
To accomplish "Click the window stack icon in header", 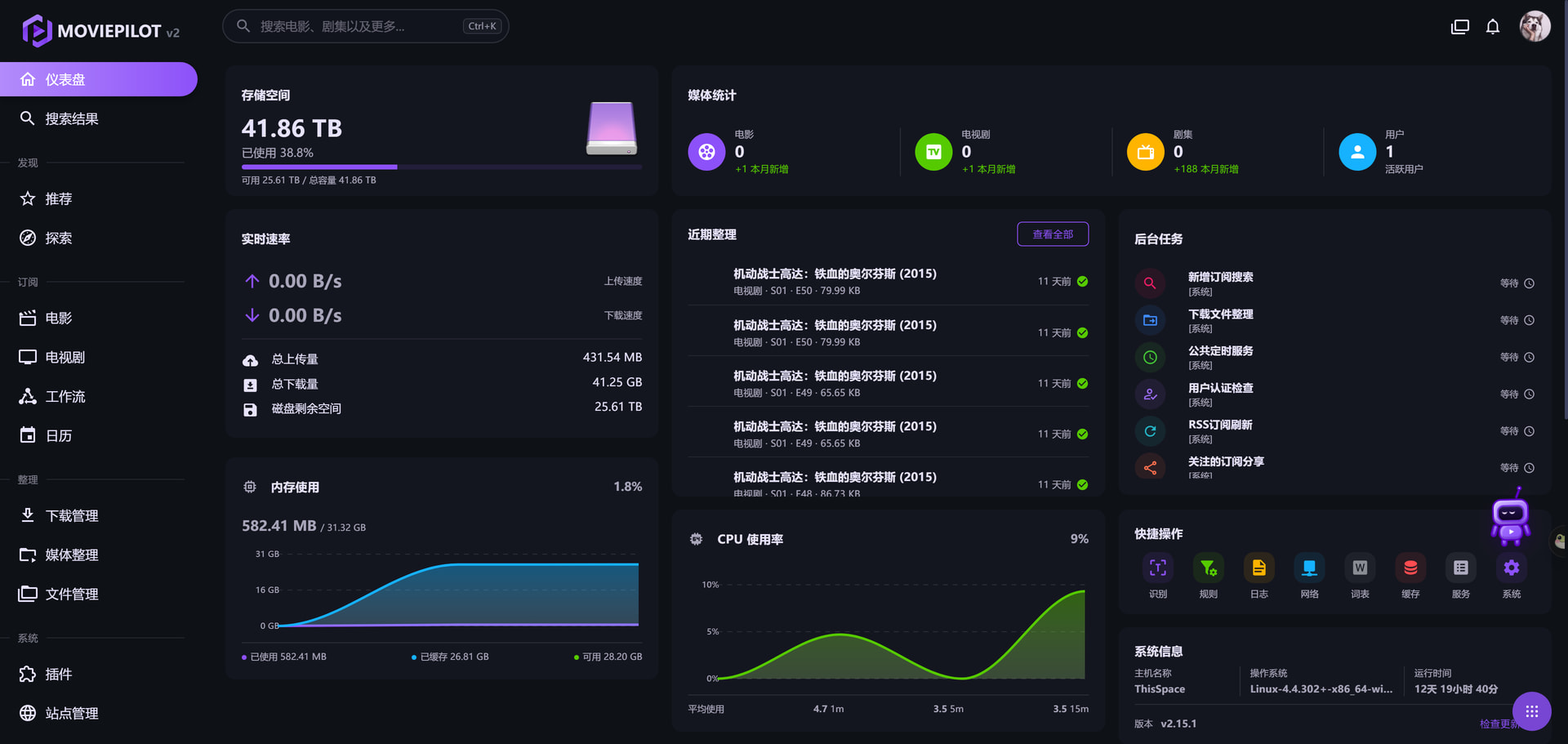I will point(1459,27).
